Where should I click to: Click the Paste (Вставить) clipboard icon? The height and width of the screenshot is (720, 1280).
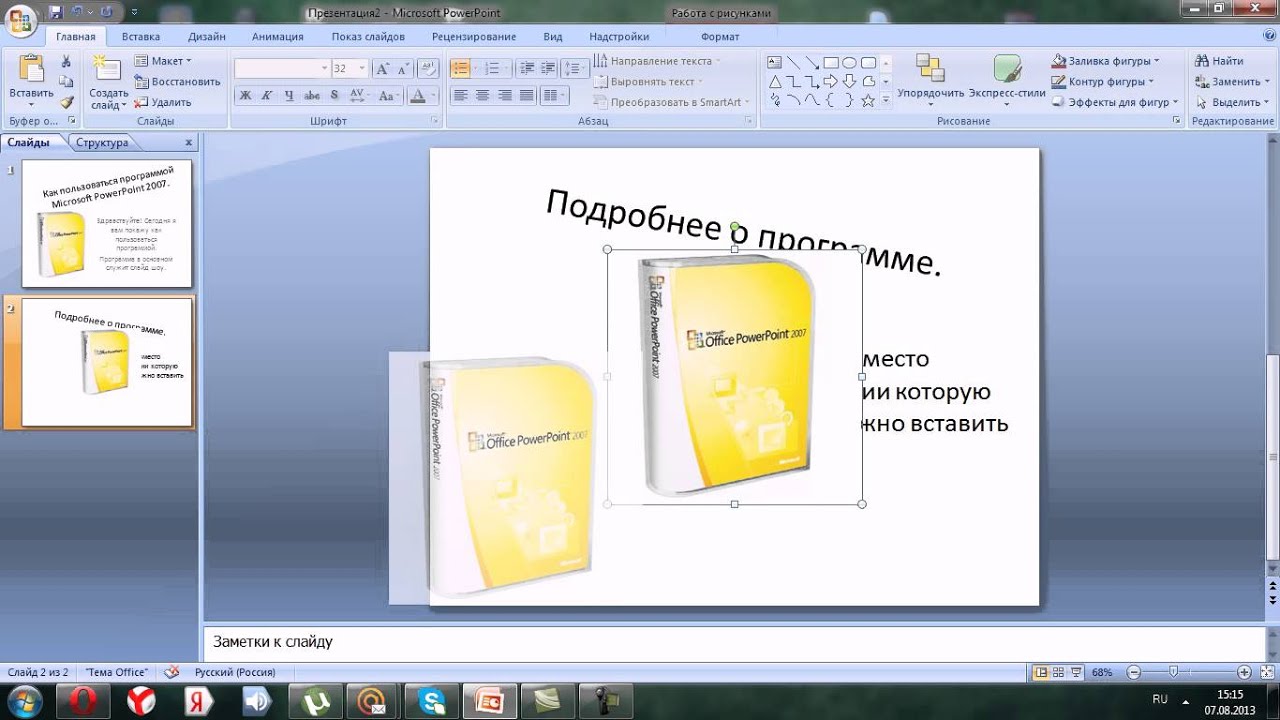tap(31, 70)
